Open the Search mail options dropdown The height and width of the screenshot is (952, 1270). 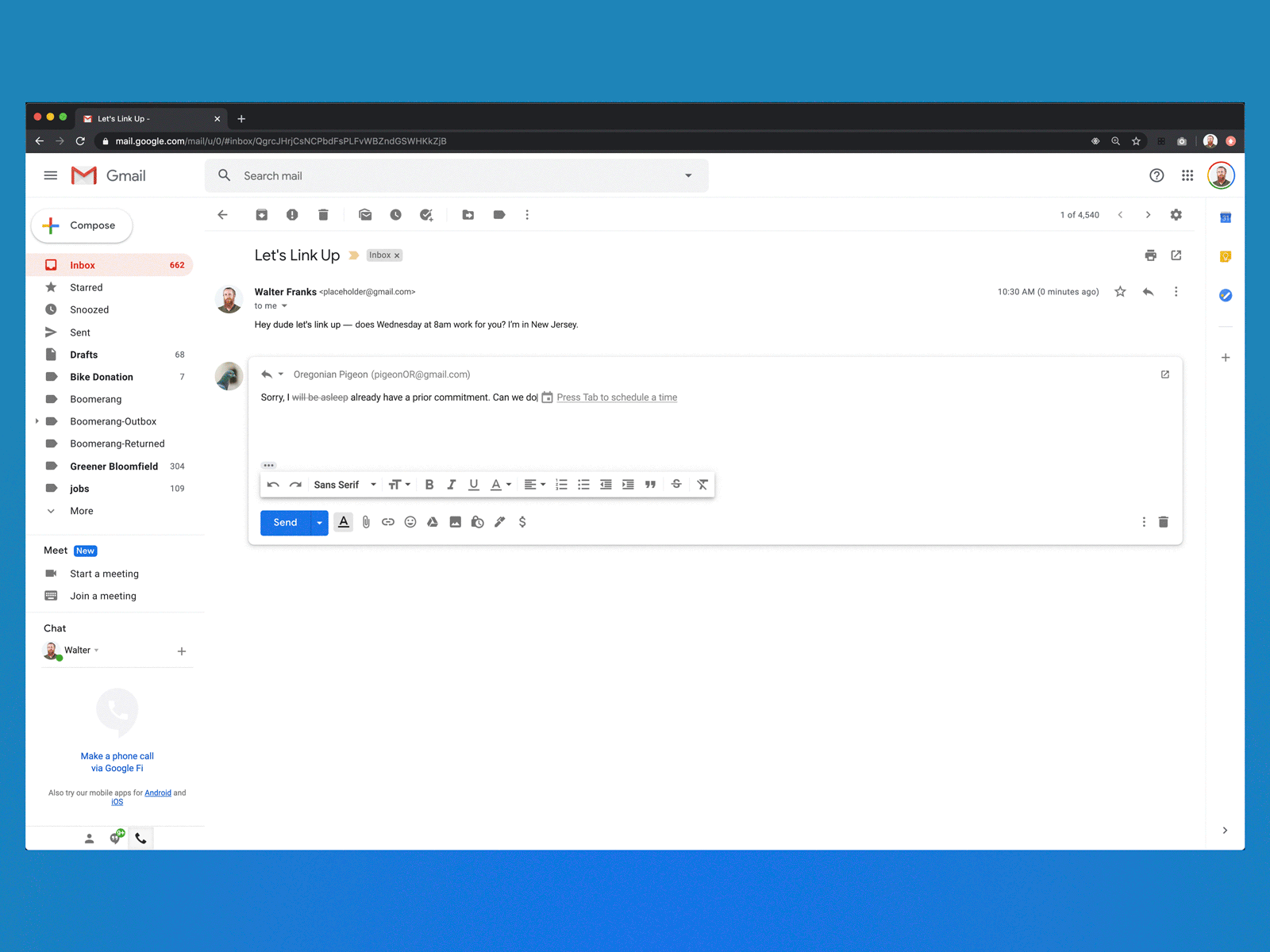[x=687, y=175]
